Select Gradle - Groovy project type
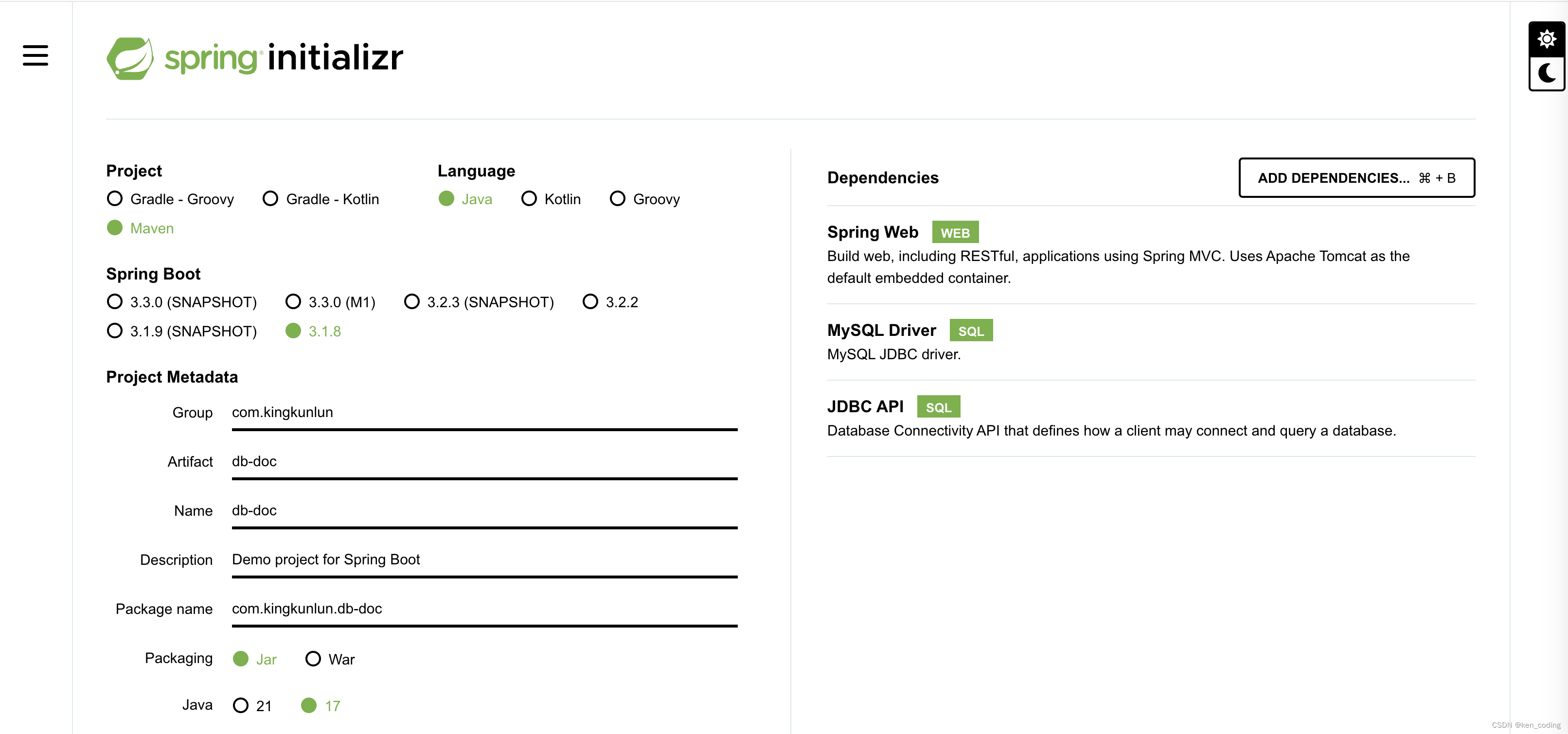 (170, 199)
